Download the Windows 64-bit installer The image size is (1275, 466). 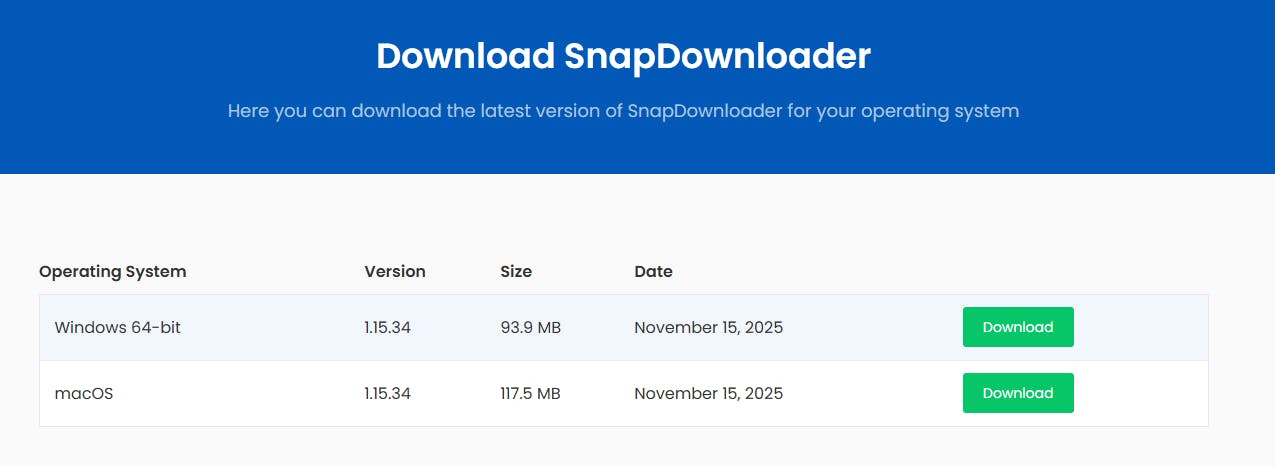[1017, 327]
